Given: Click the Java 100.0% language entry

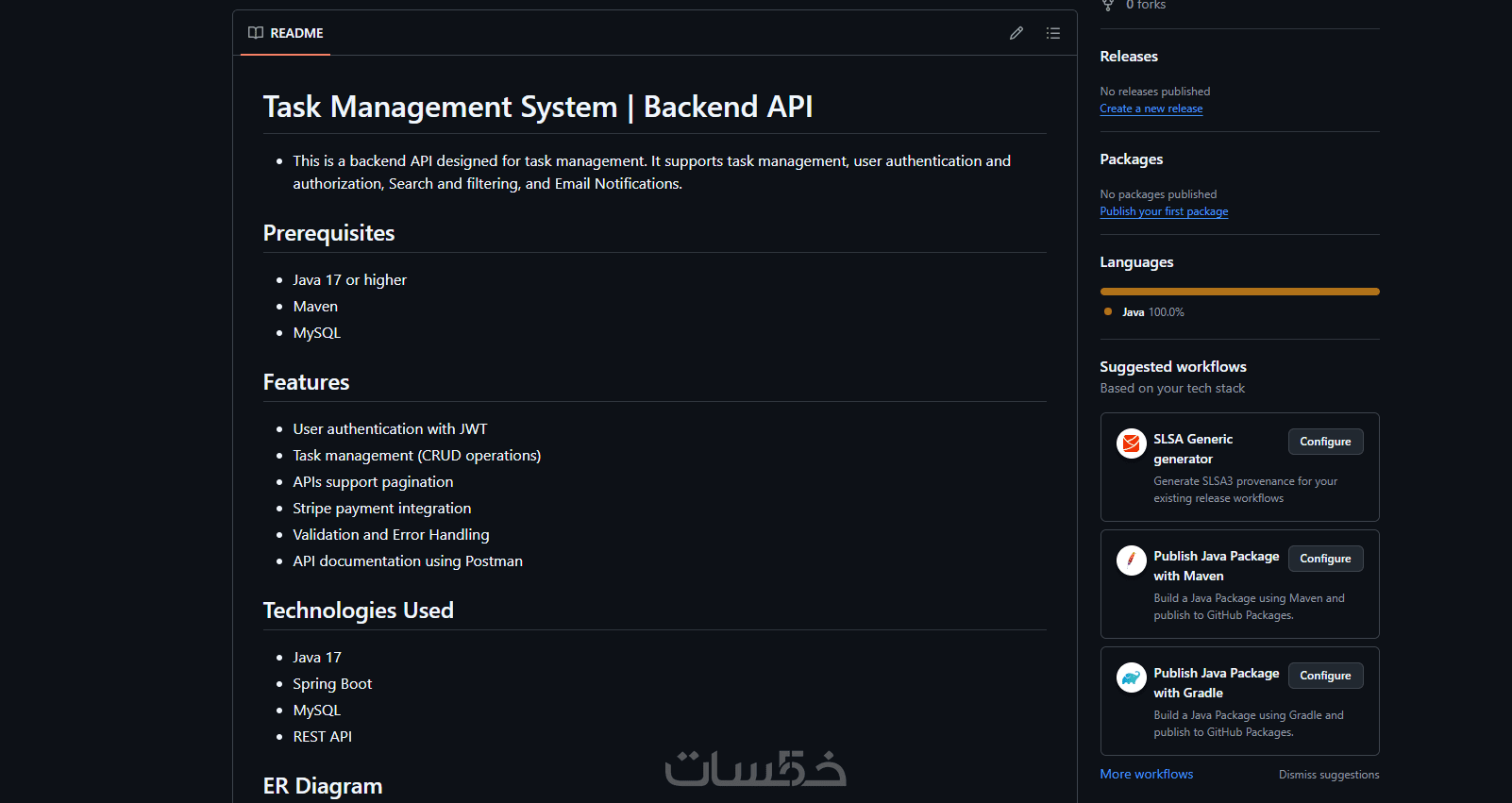Looking at the screenshot, I should click(x=1153, y=312).
